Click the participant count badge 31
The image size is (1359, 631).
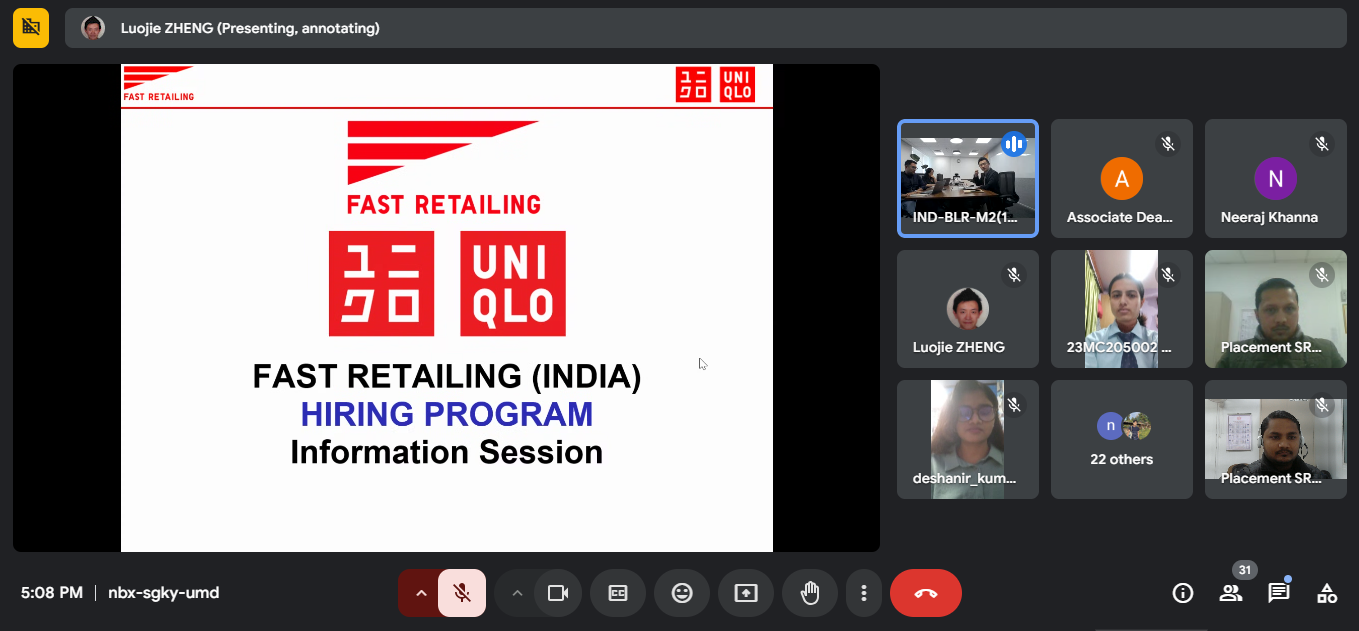1245,570
